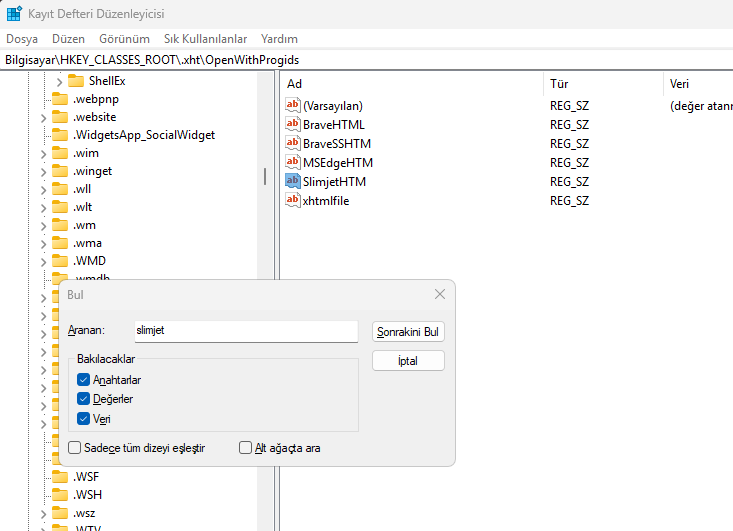Select the xhtmlfile value name

pyautogui.click(x=326, y=201)
